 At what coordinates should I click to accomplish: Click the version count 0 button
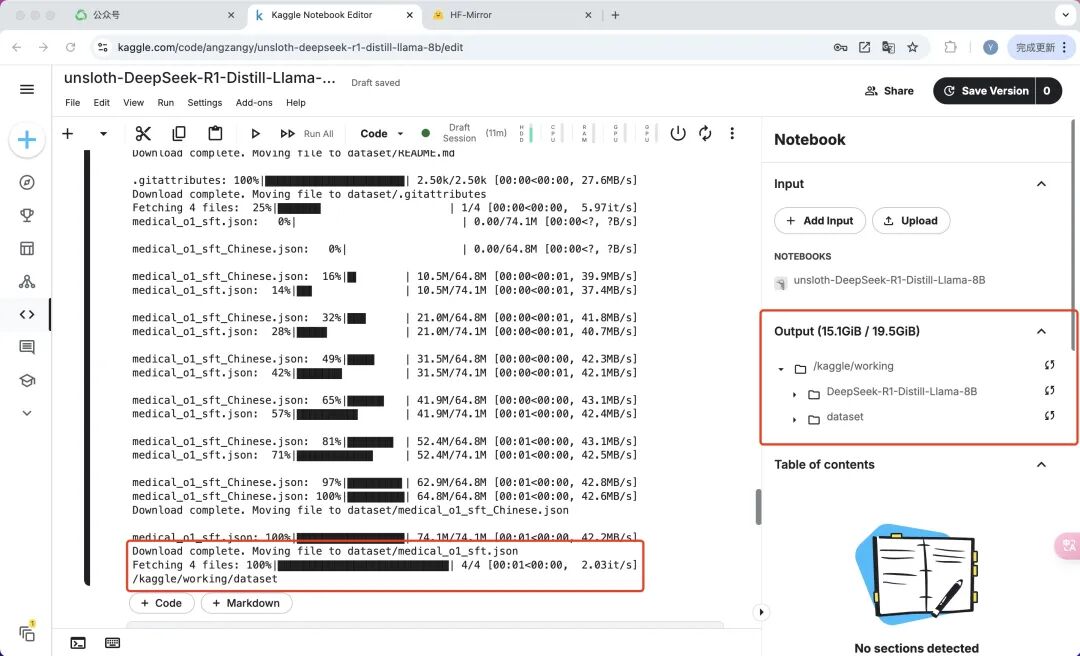(1048, 91)
